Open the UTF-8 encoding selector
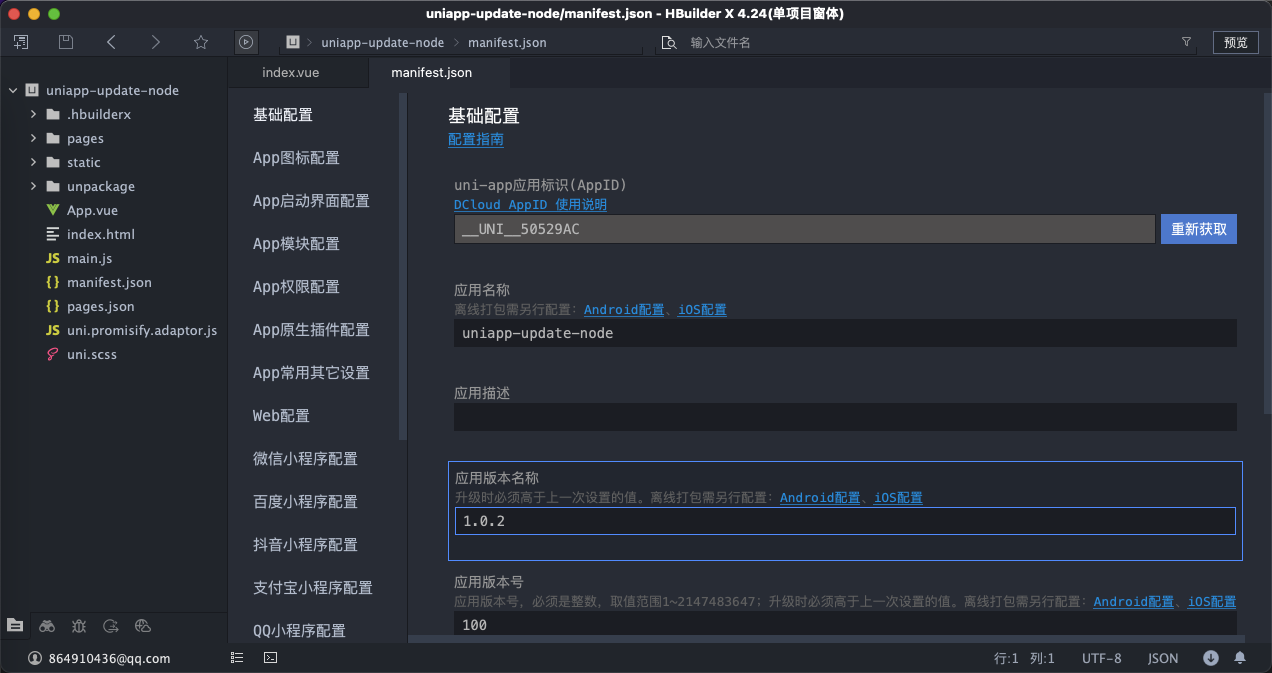The height and width of the screenshot is (673, 1272). click(1101, 658)
